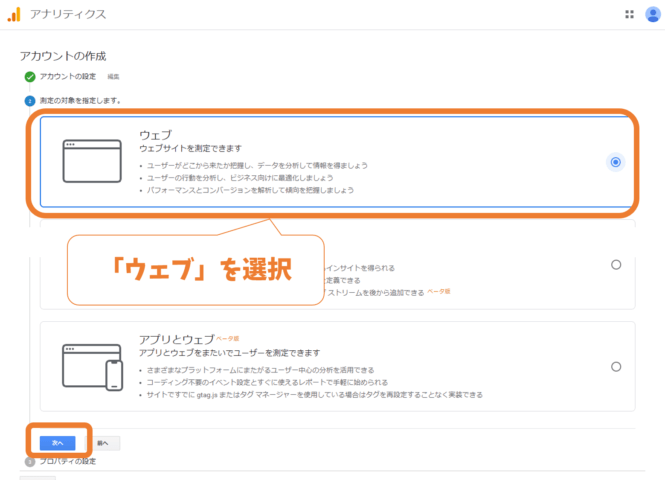Click the プロパティの設定 step label
665x480 pixels.
coord(68,461)
